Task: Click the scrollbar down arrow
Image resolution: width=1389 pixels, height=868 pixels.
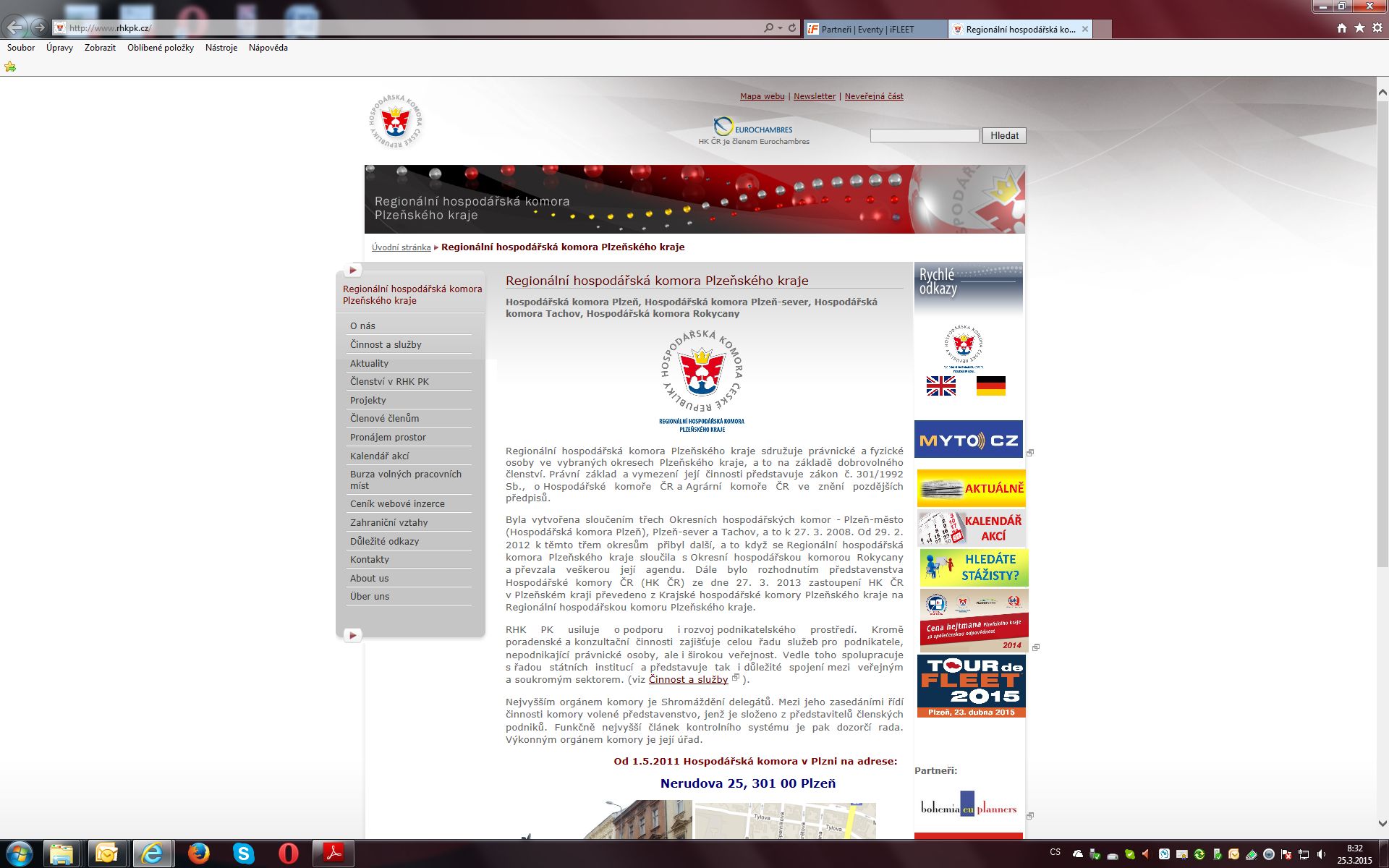Action: (x=1382, y=823)
